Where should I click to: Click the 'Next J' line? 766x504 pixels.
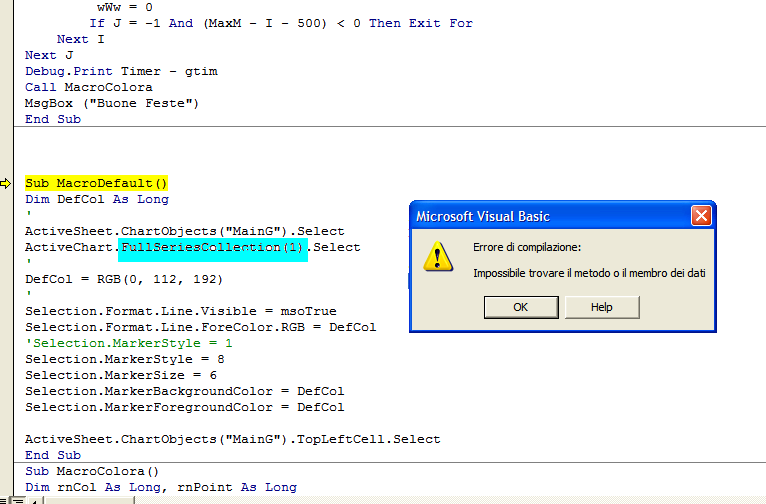point(49,55)
